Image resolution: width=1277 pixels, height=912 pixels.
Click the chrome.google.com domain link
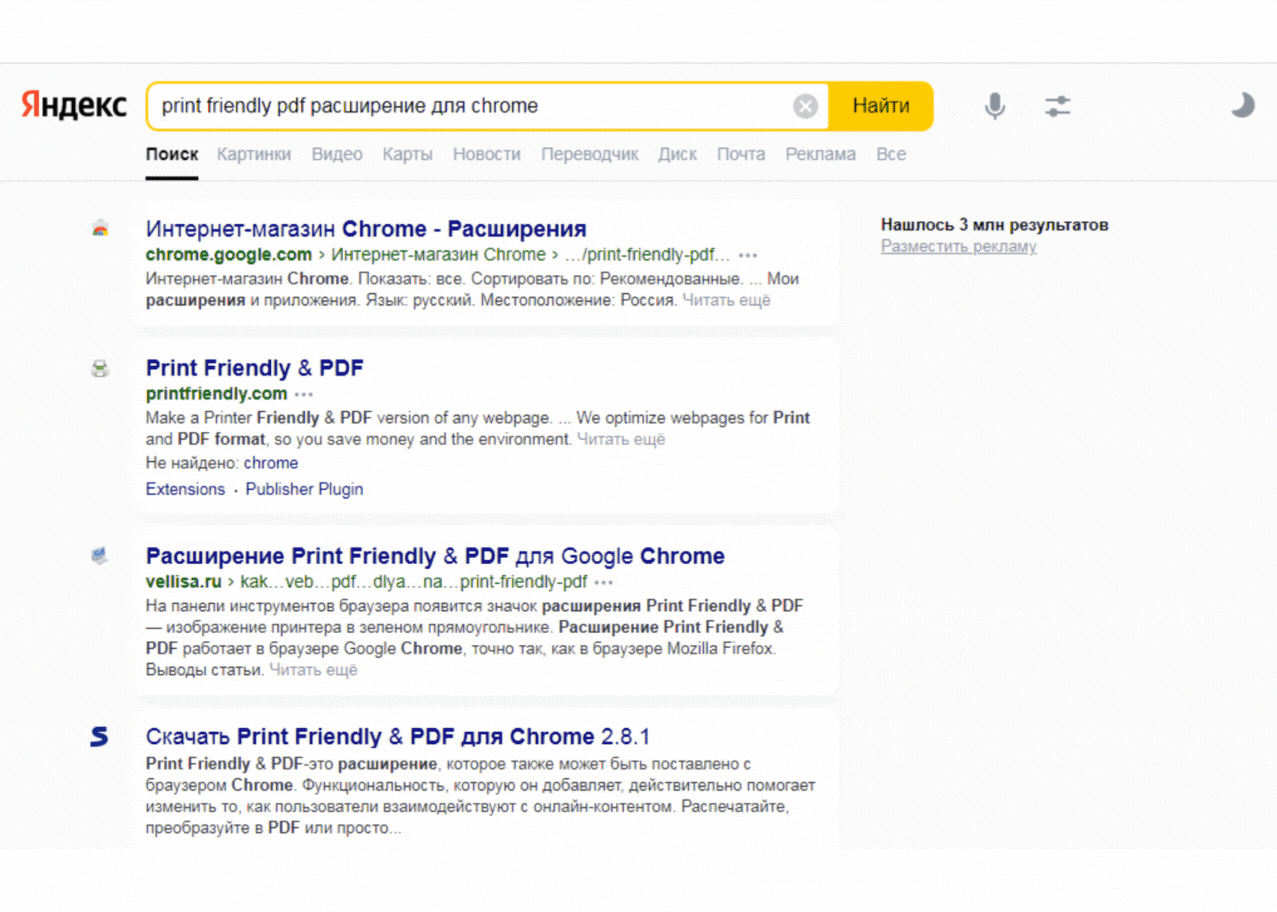click(x=229, y=255)
